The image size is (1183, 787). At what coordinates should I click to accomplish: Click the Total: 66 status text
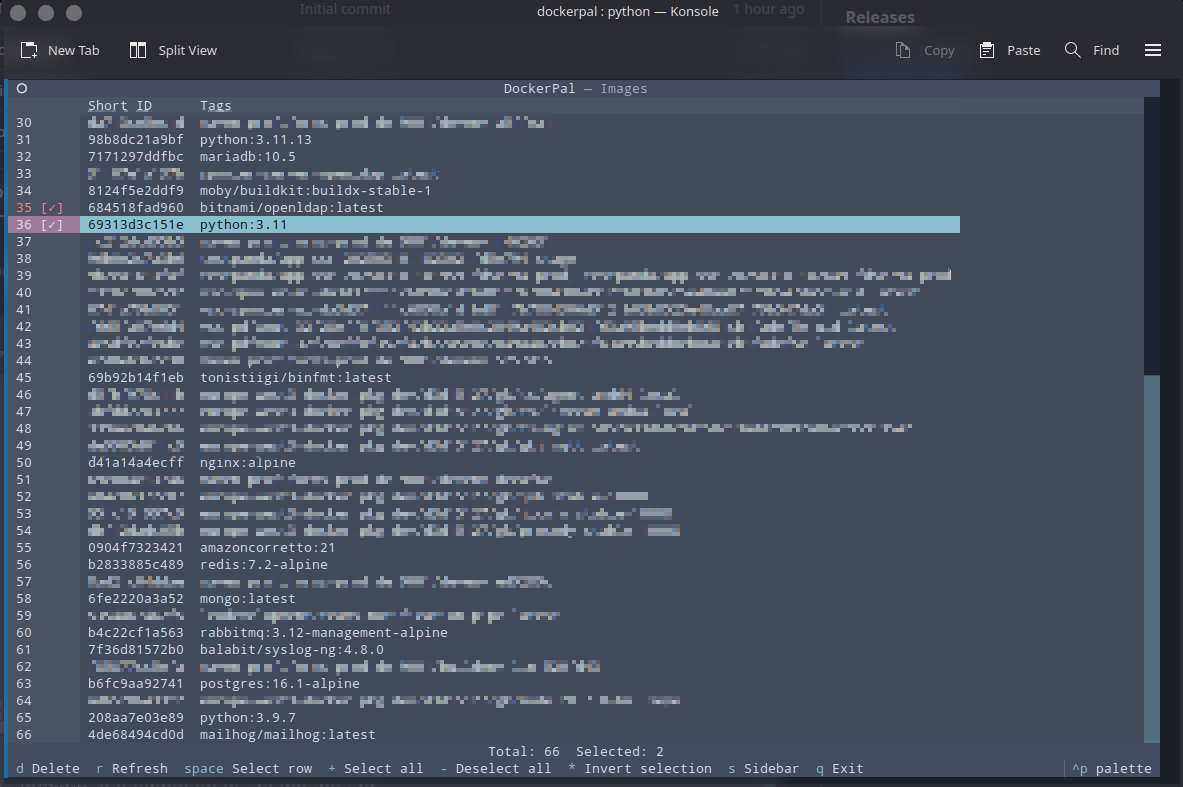coord(524,752)
